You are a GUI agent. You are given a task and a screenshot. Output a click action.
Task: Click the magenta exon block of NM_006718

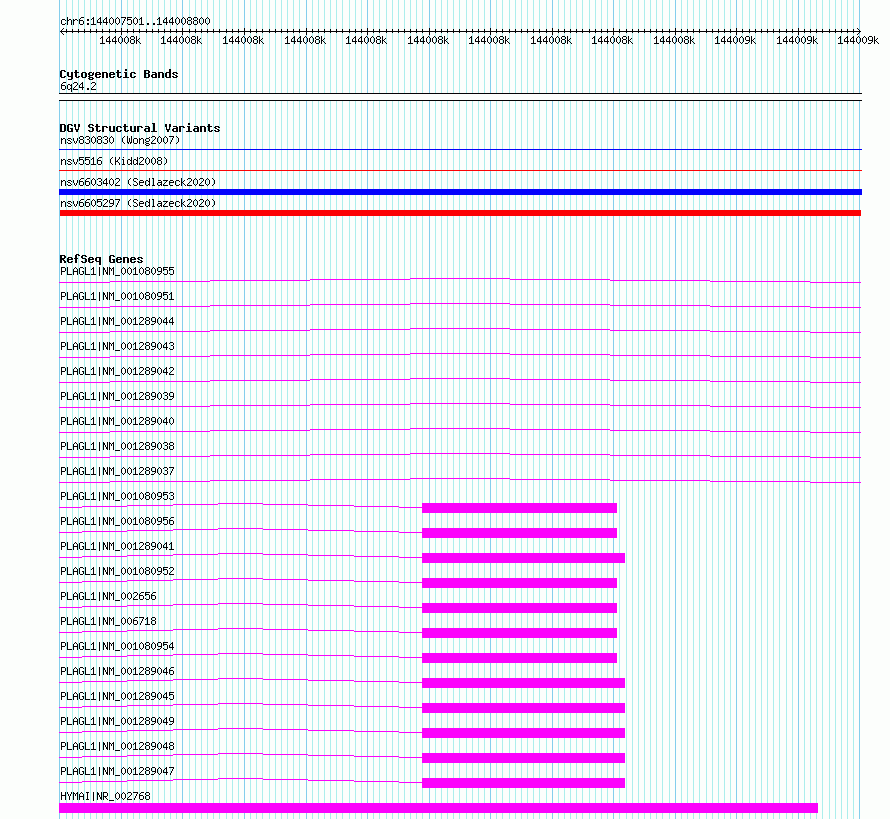(x=519, y=633)
